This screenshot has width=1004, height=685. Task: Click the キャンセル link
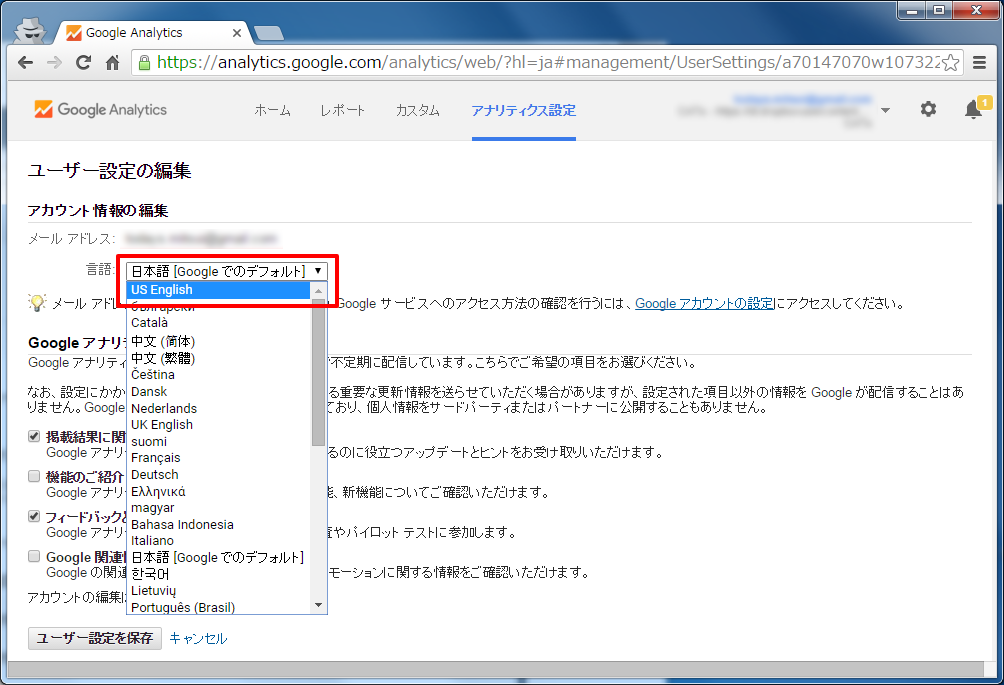pyautogui.click(x=198, y=638)
